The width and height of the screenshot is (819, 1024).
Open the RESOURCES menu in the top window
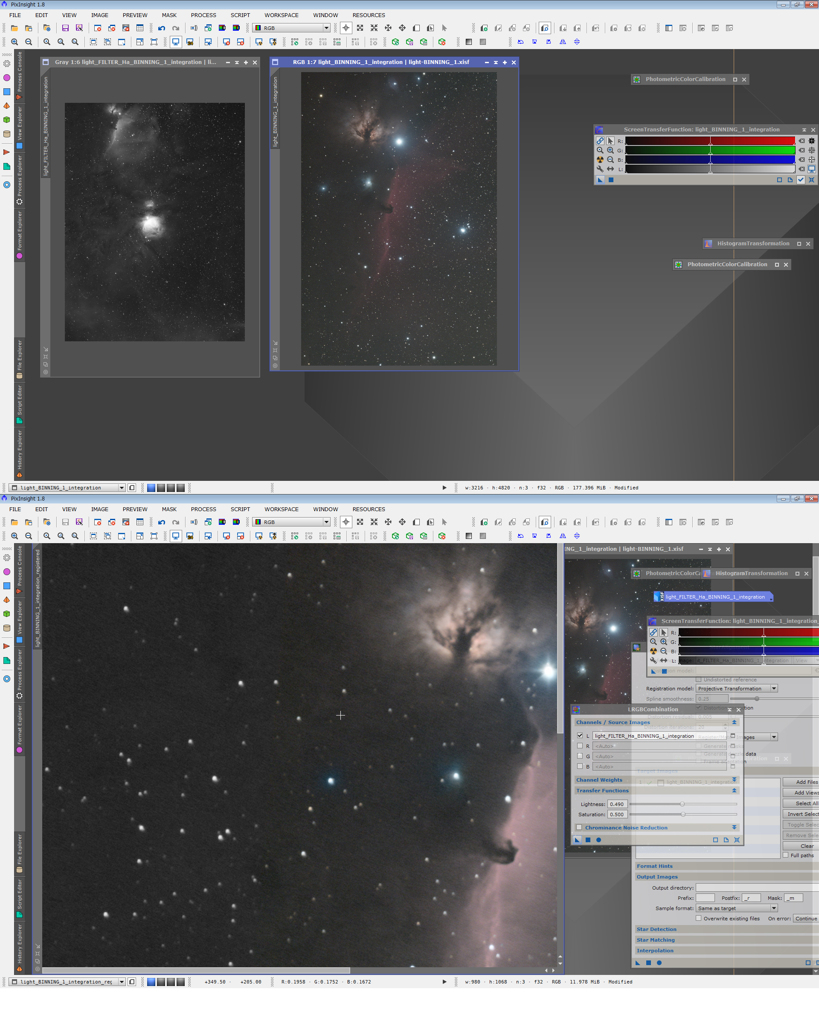(368, 15)
